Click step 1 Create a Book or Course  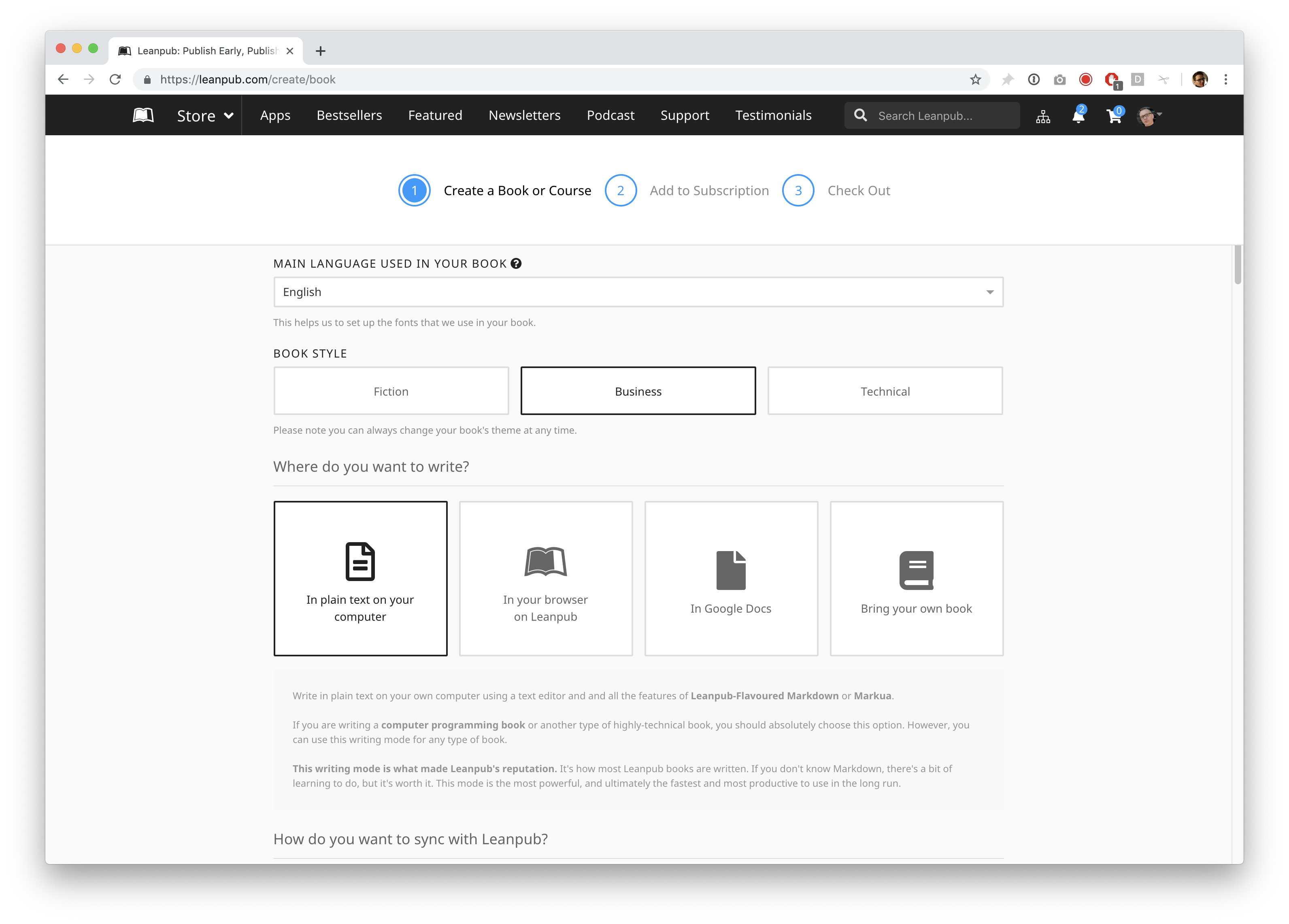pos(494,190)
